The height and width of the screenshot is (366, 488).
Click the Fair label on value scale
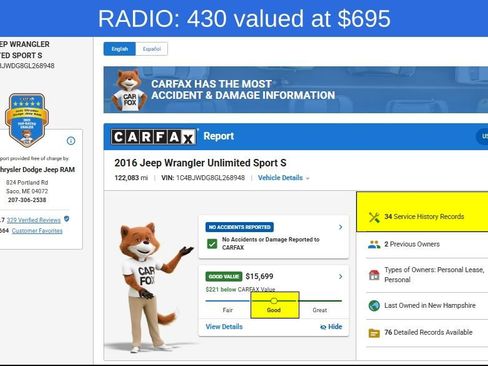pos(228,310)
